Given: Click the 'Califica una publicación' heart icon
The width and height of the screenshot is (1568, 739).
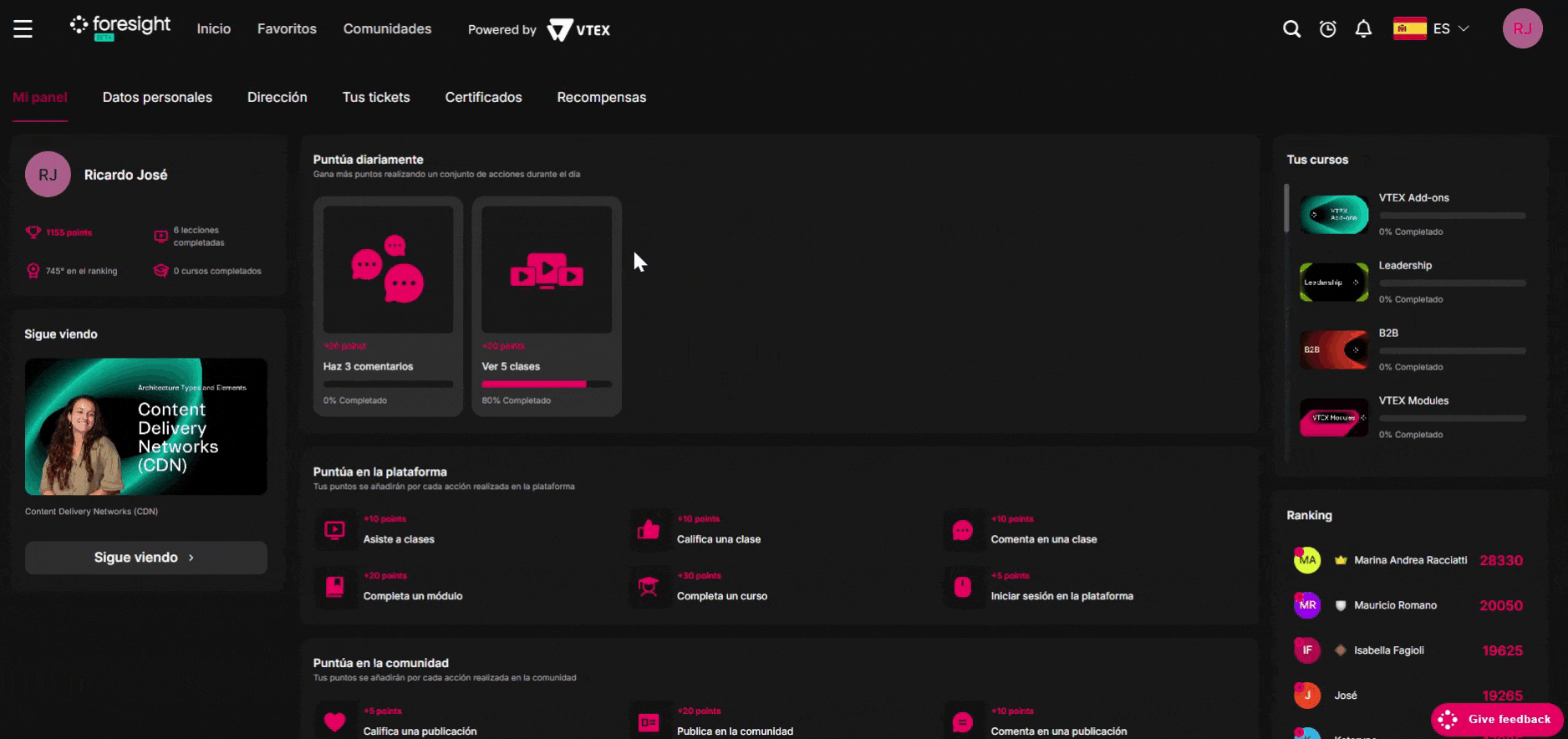Looking at the screenshot, I should 334,721.
